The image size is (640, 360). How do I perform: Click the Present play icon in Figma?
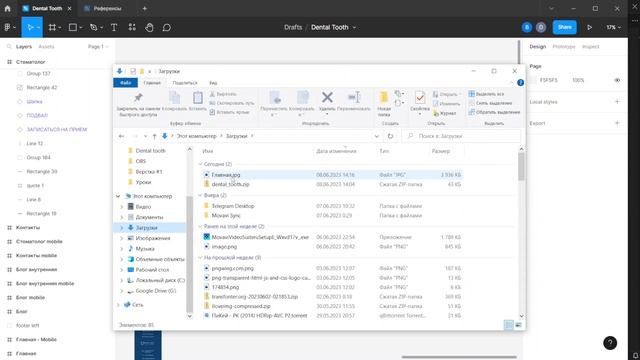(589, 27)
